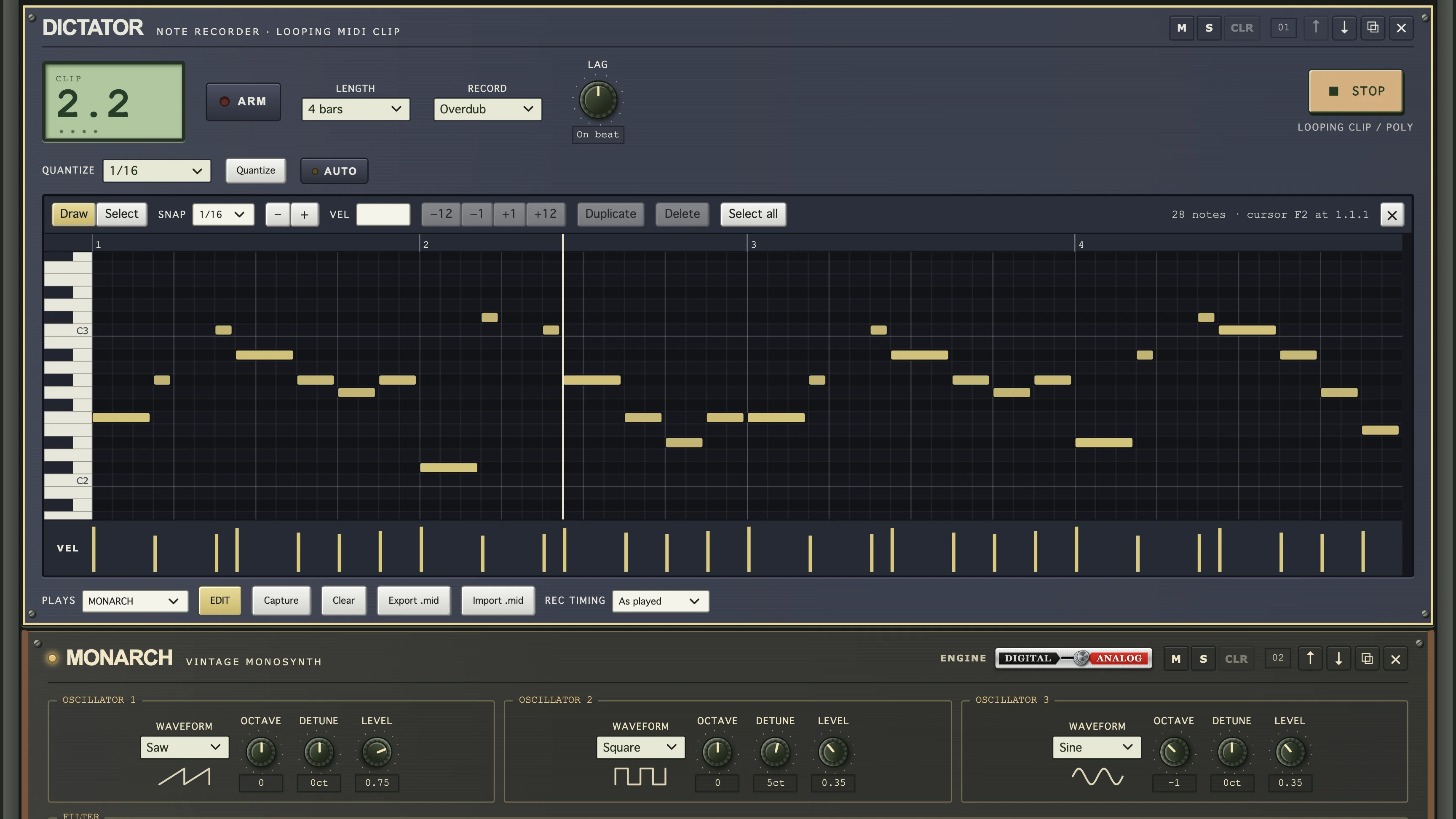Open the PLAYS MONARCH dropdown
1456x819 pixels.
point(134,601)
